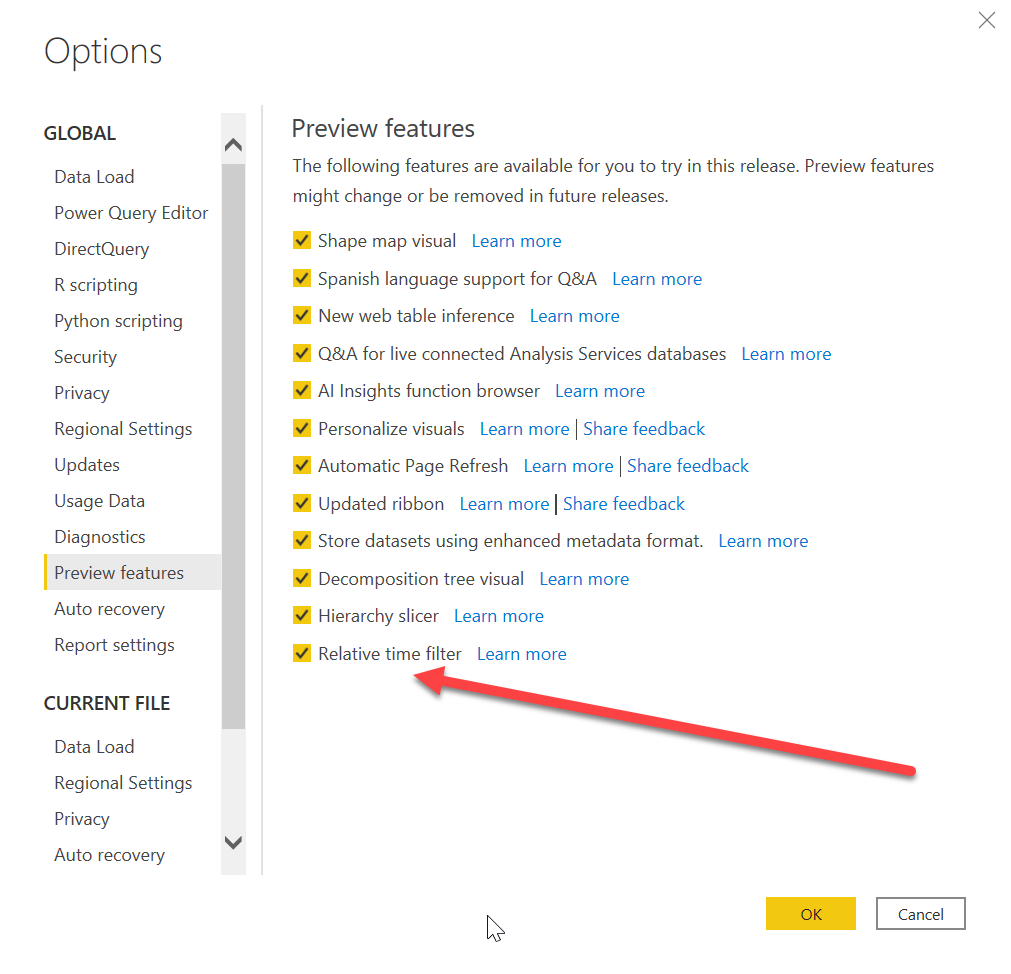Open Learn more for Analysis Services Q&A

click(x=786, y=354)
